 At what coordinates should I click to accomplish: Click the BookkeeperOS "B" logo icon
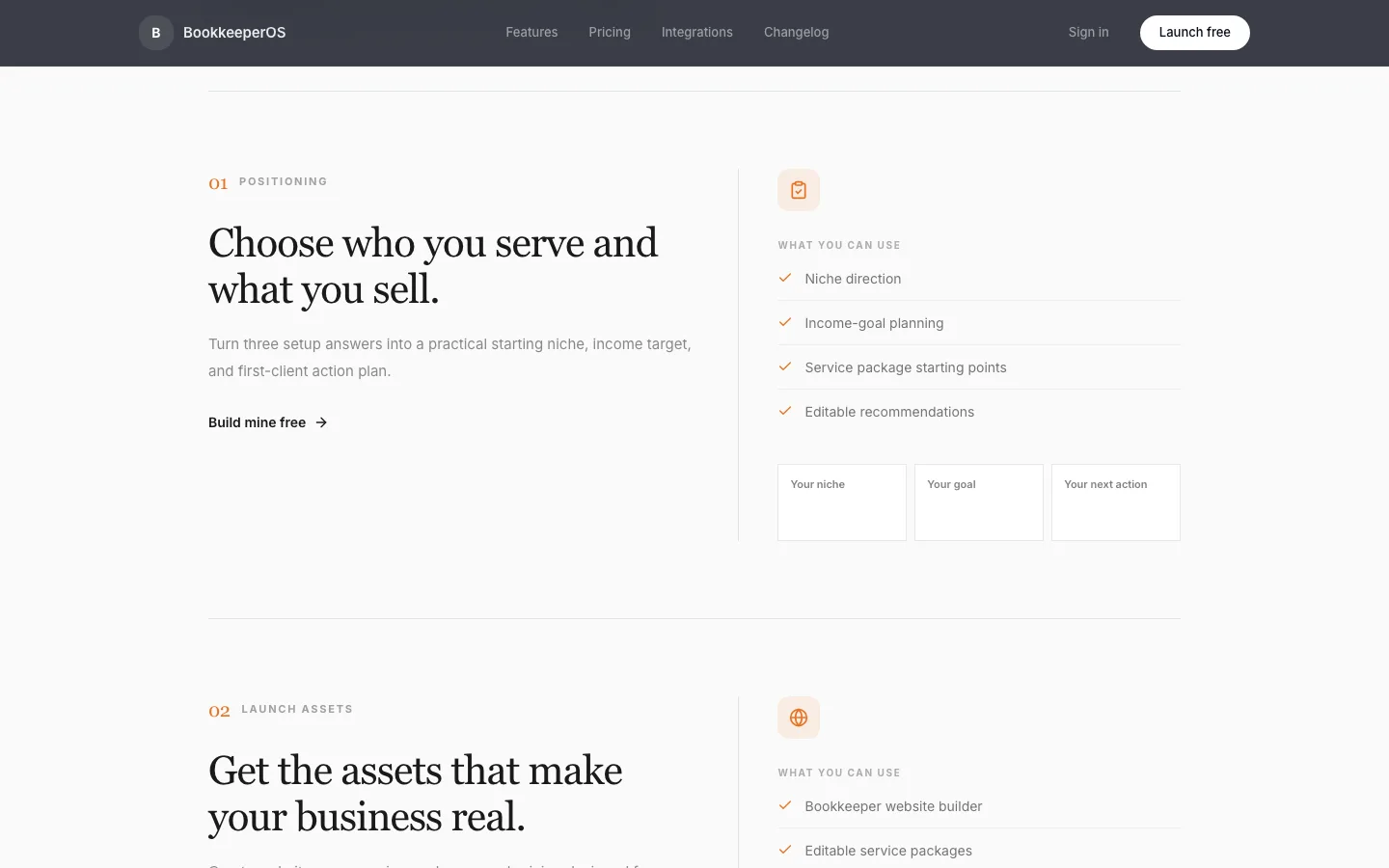[x=156, y=33]
